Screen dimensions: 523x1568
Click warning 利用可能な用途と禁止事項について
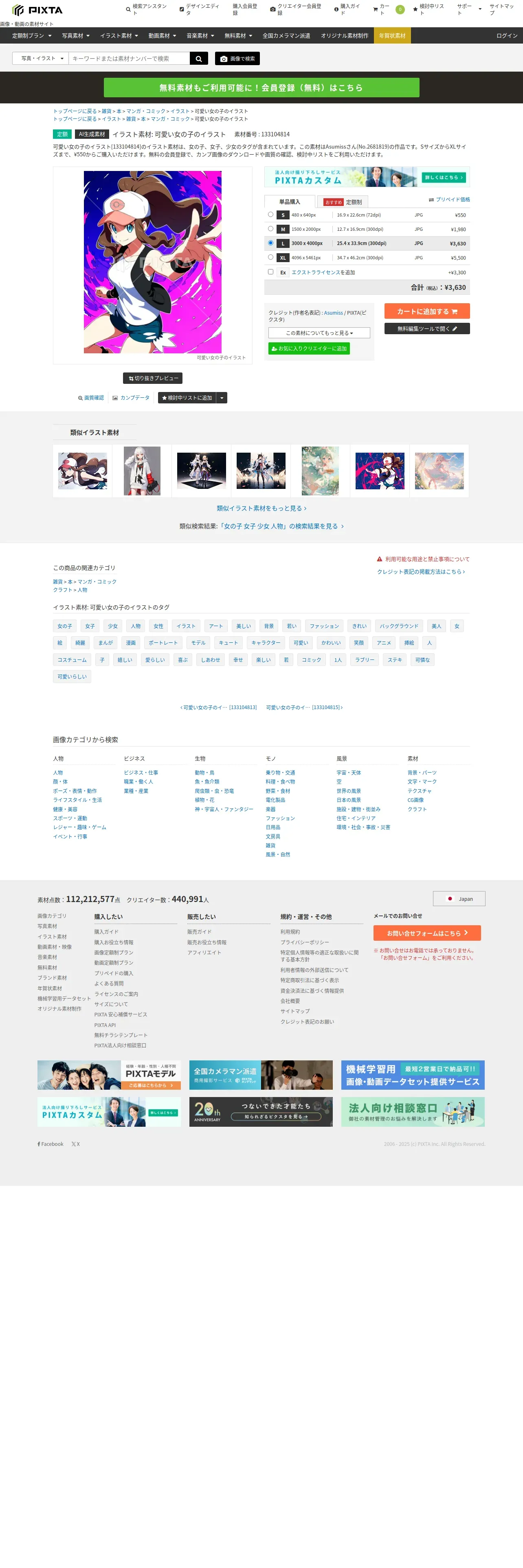point(423,559)
